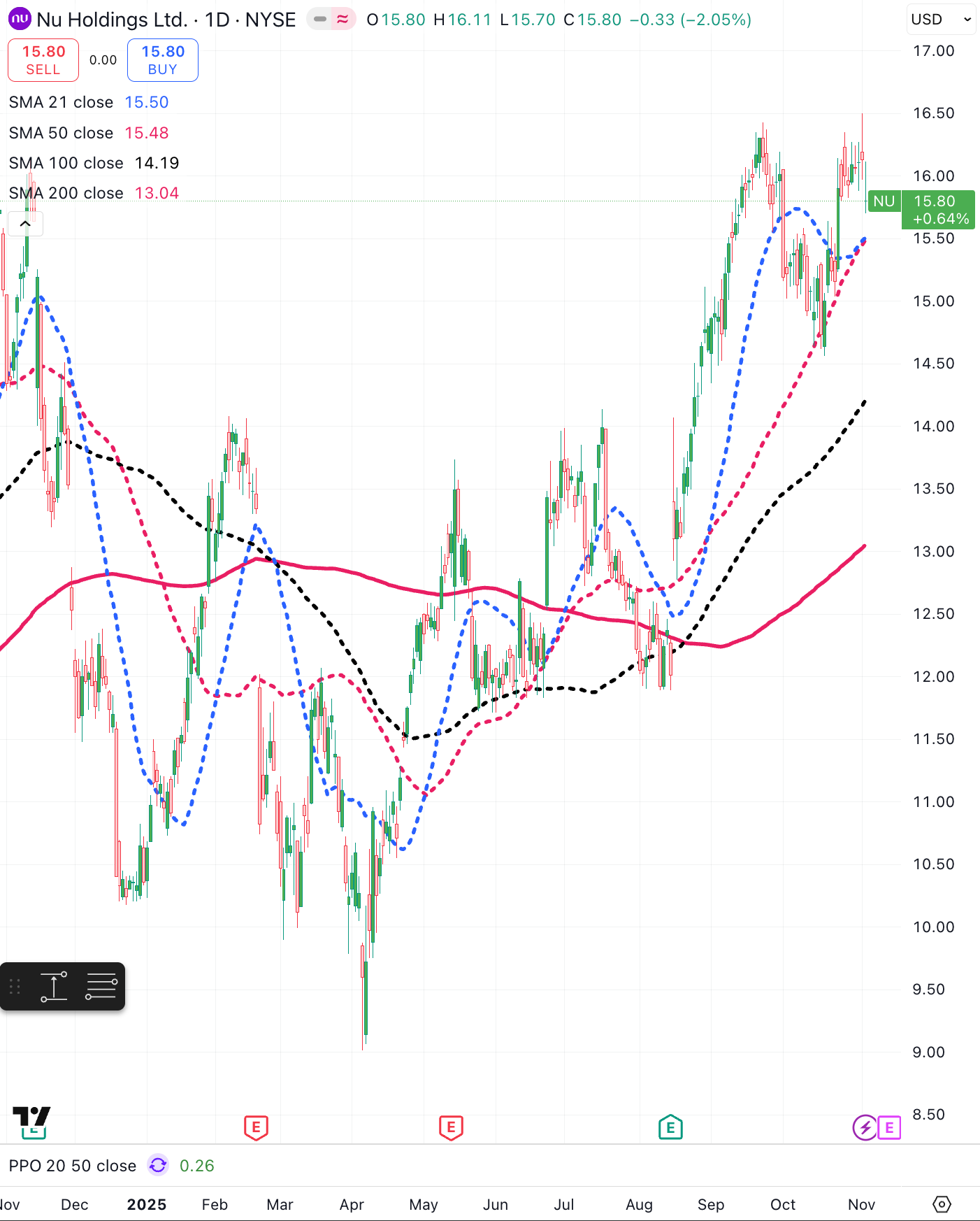This screenshot has width=980, height=1221.
Task: Select the SMA 21 close indicator label
Action: [x=61, y=102]
